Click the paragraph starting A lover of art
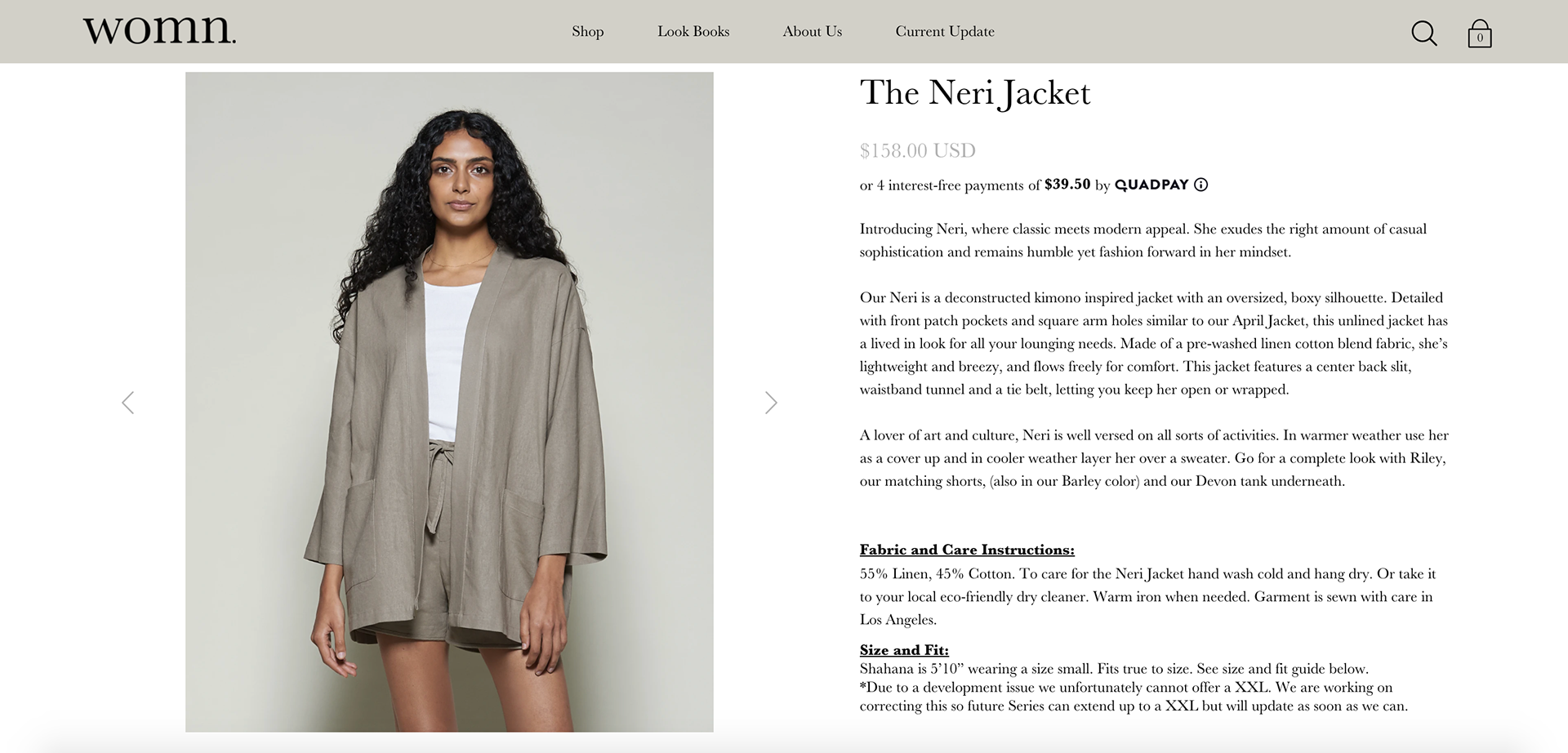The width and height of the screenshot is (1568, 753). pos(1154,458)
